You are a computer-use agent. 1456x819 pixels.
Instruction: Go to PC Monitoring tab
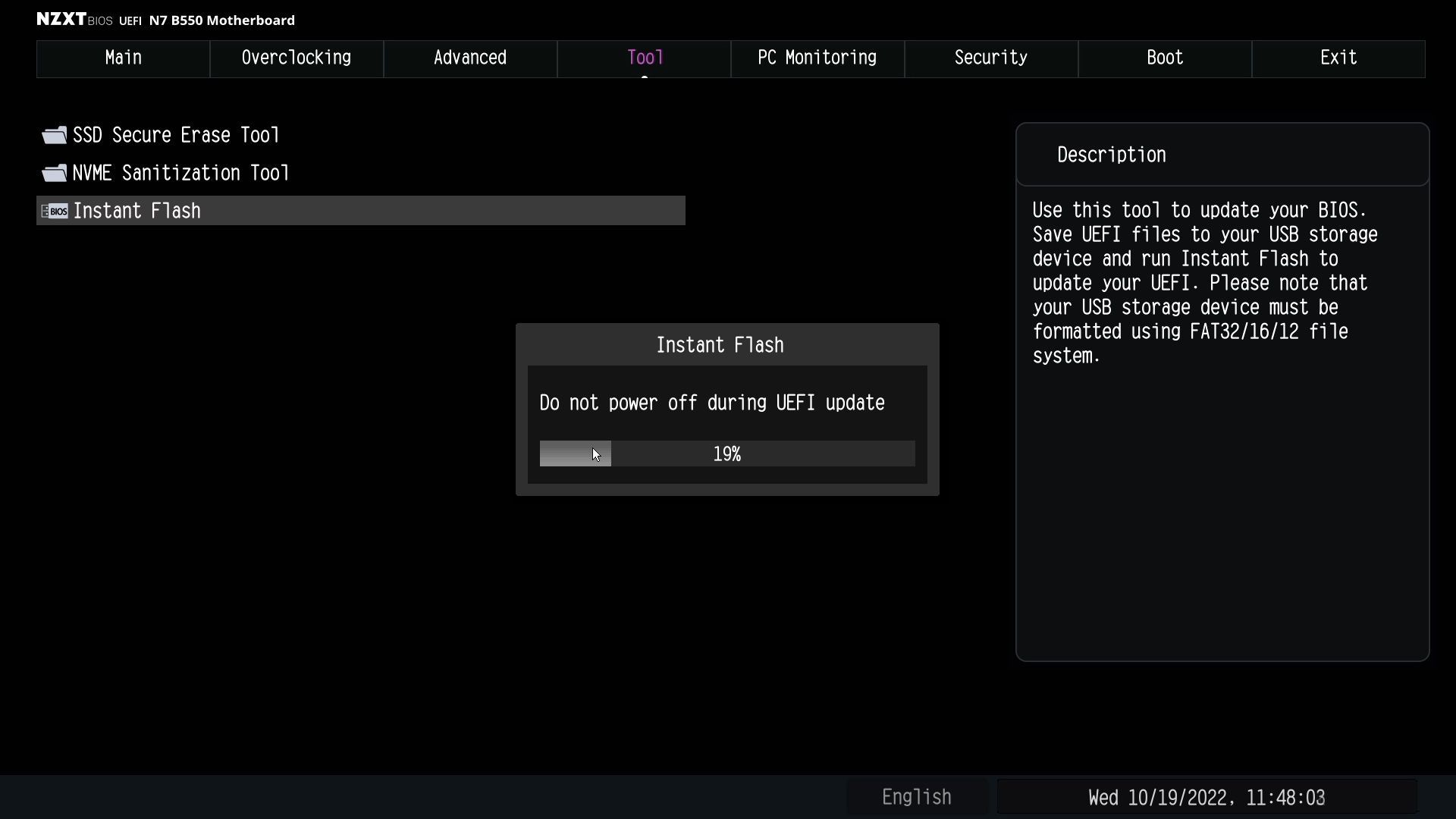817,58
